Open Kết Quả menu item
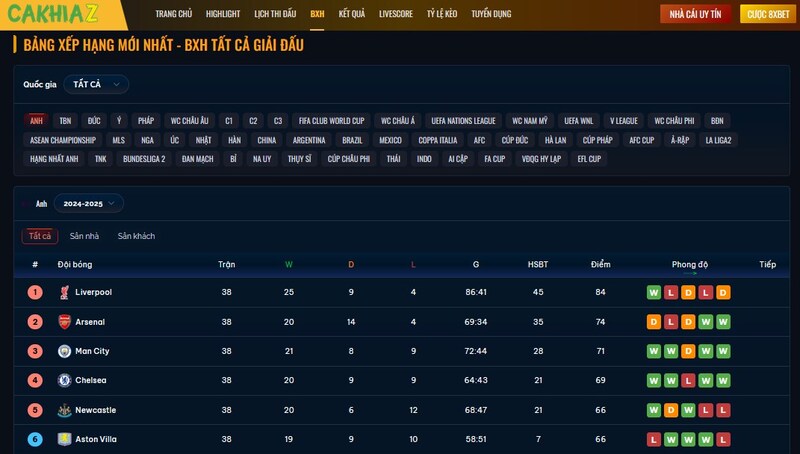This screenshot has height=454, width=800. coord(352,14)
